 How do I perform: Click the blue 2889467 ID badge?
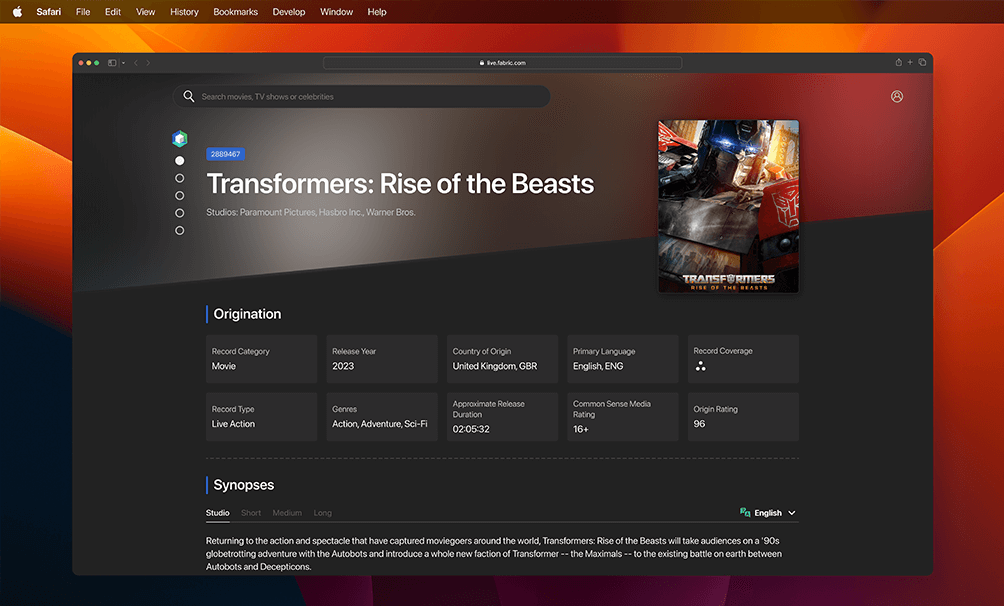pos(225,154)
